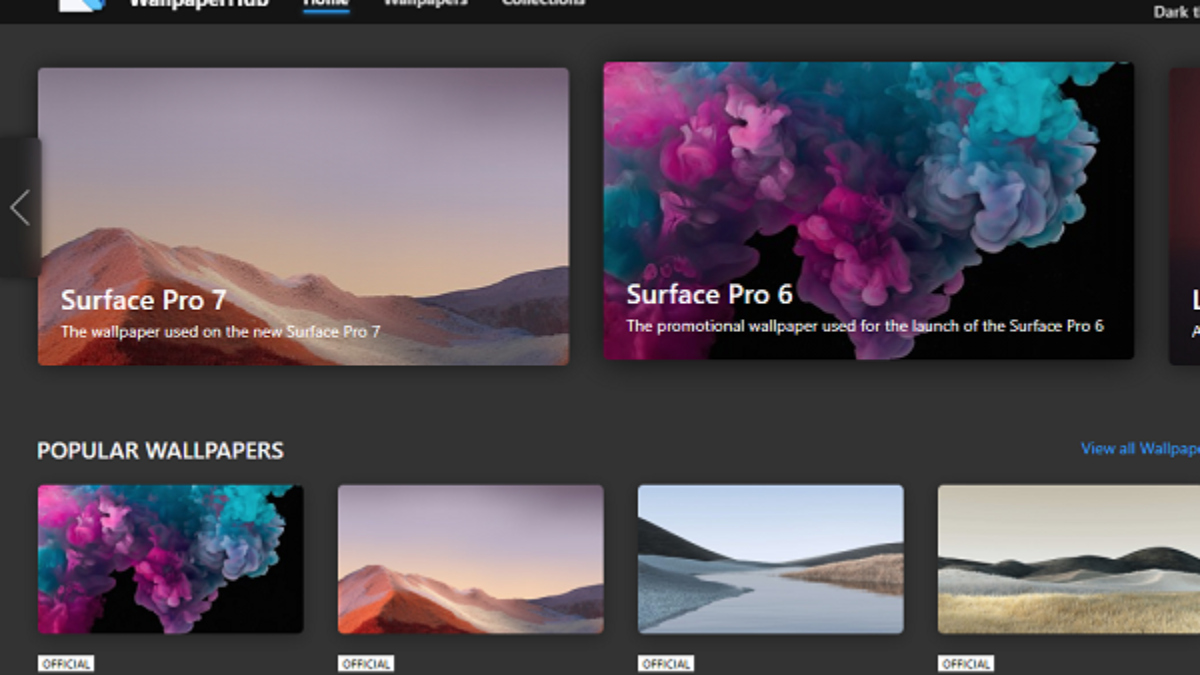
Task: Click 'The wallpaper used on the new Surface Pro 7' caption
Action: pyautogui.click(x=221, y=331)
